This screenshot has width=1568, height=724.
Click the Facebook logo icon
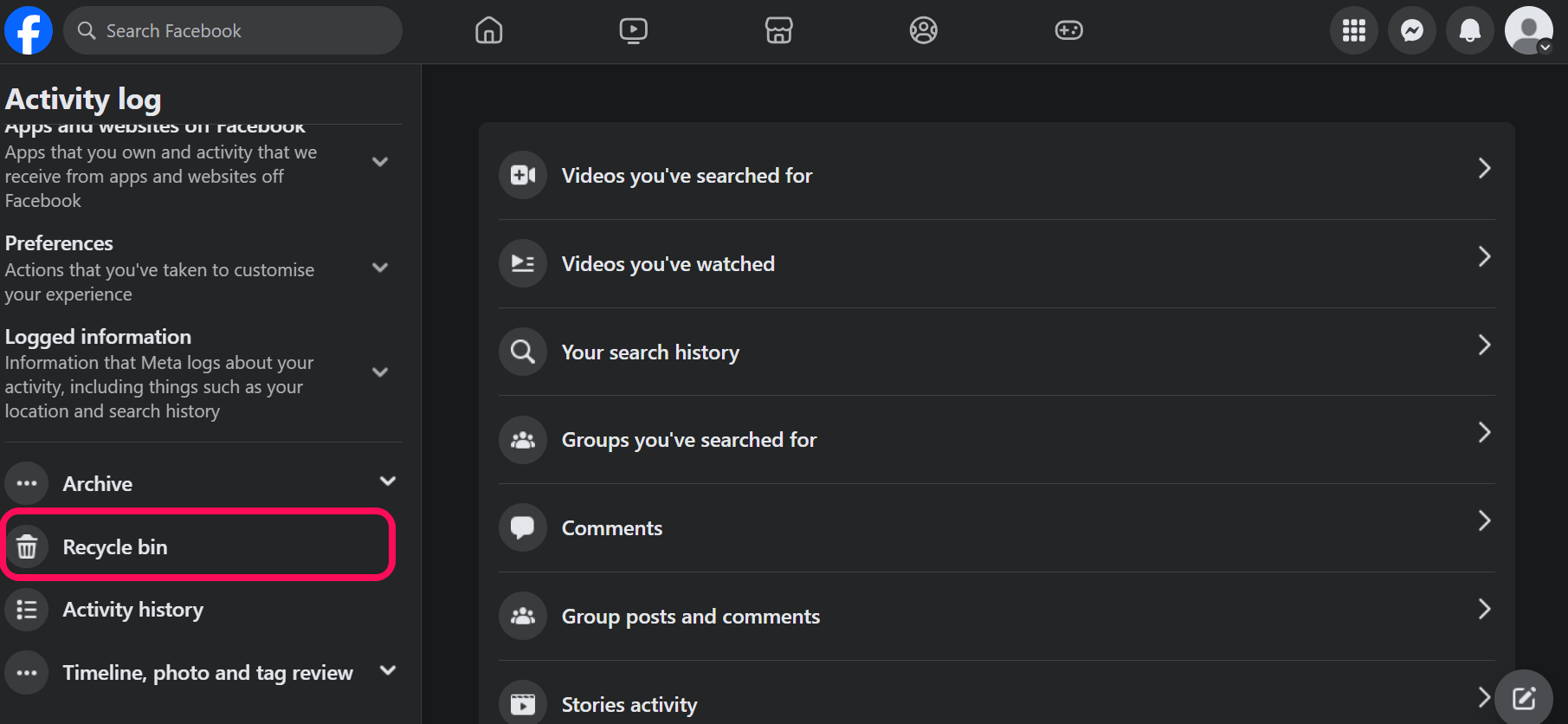pos(29,30)
